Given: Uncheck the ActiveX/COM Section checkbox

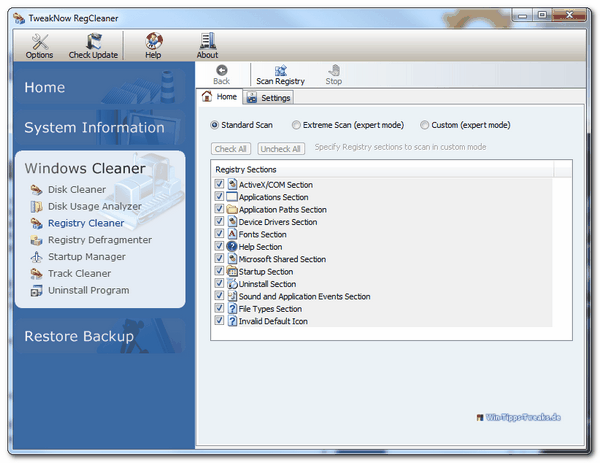Looking at the screenshot, I should pos(219,184).
